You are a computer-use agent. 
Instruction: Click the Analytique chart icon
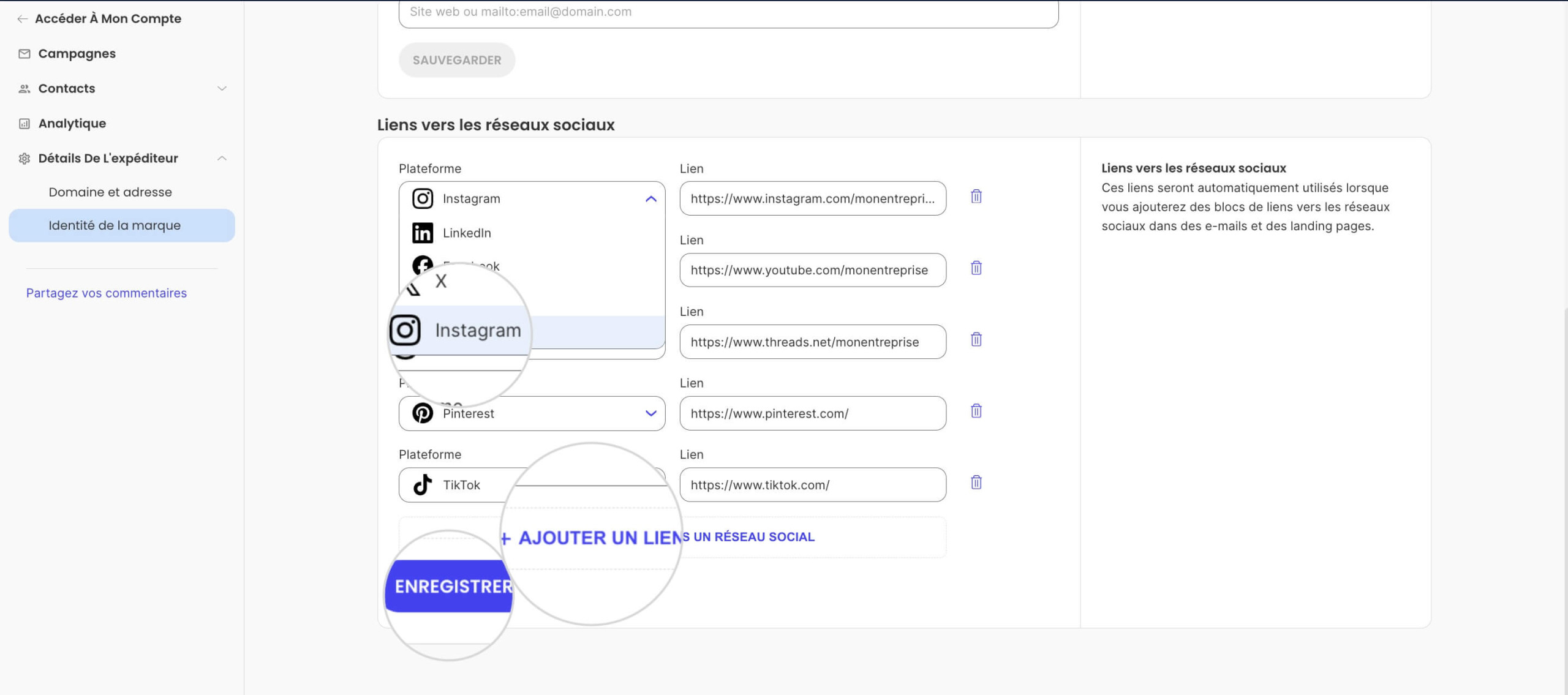24,124
